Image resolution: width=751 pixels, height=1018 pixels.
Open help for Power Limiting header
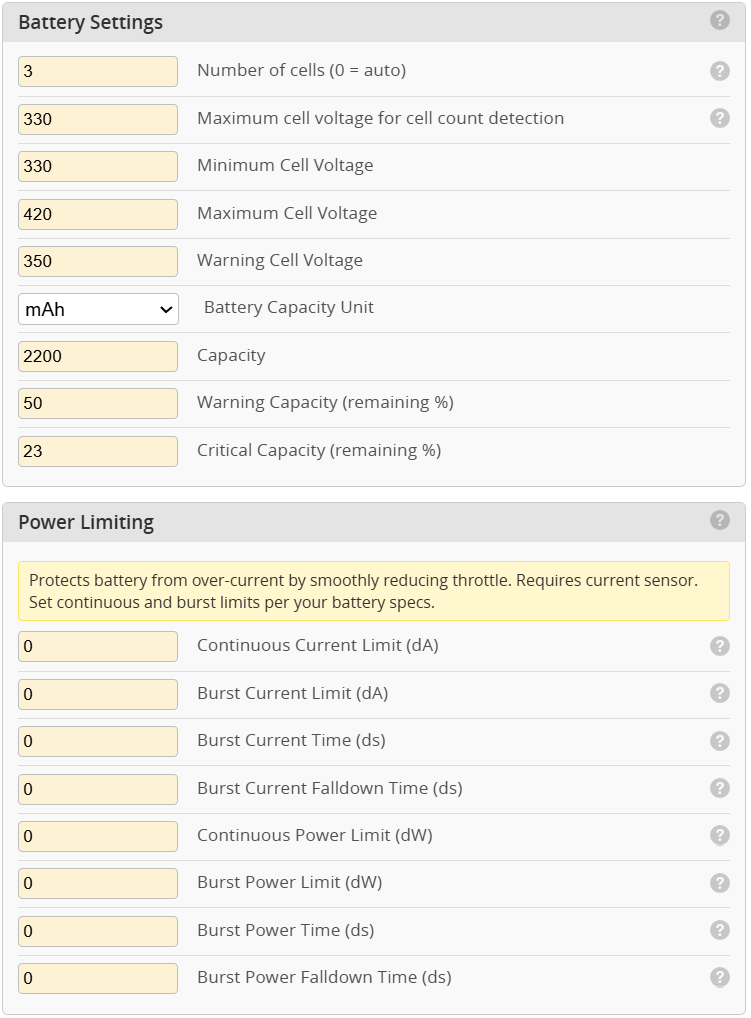(x=719, y=520)
